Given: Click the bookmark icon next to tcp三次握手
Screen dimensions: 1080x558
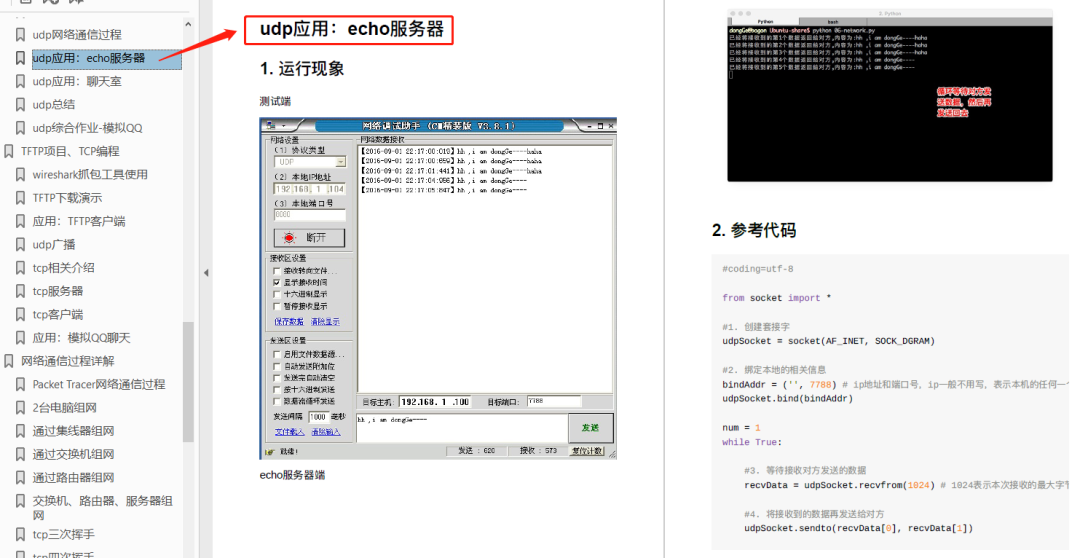Looking at the screenshot, I should point(20,534).
